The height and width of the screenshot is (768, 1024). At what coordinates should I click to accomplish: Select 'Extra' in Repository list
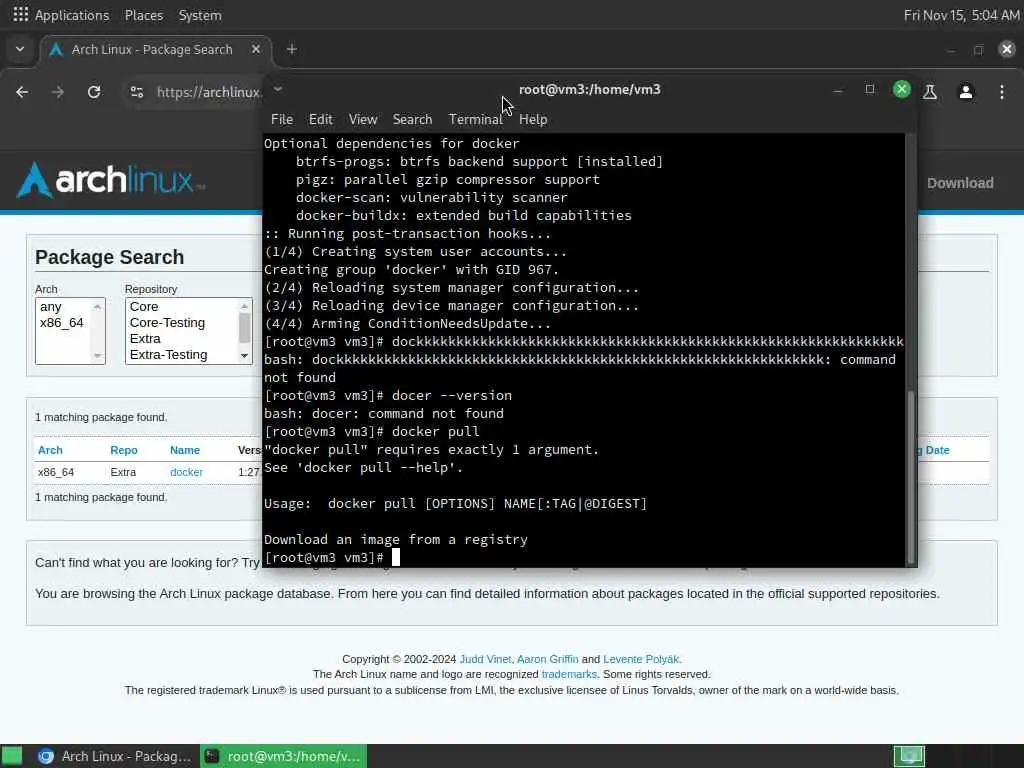(145, 339)
